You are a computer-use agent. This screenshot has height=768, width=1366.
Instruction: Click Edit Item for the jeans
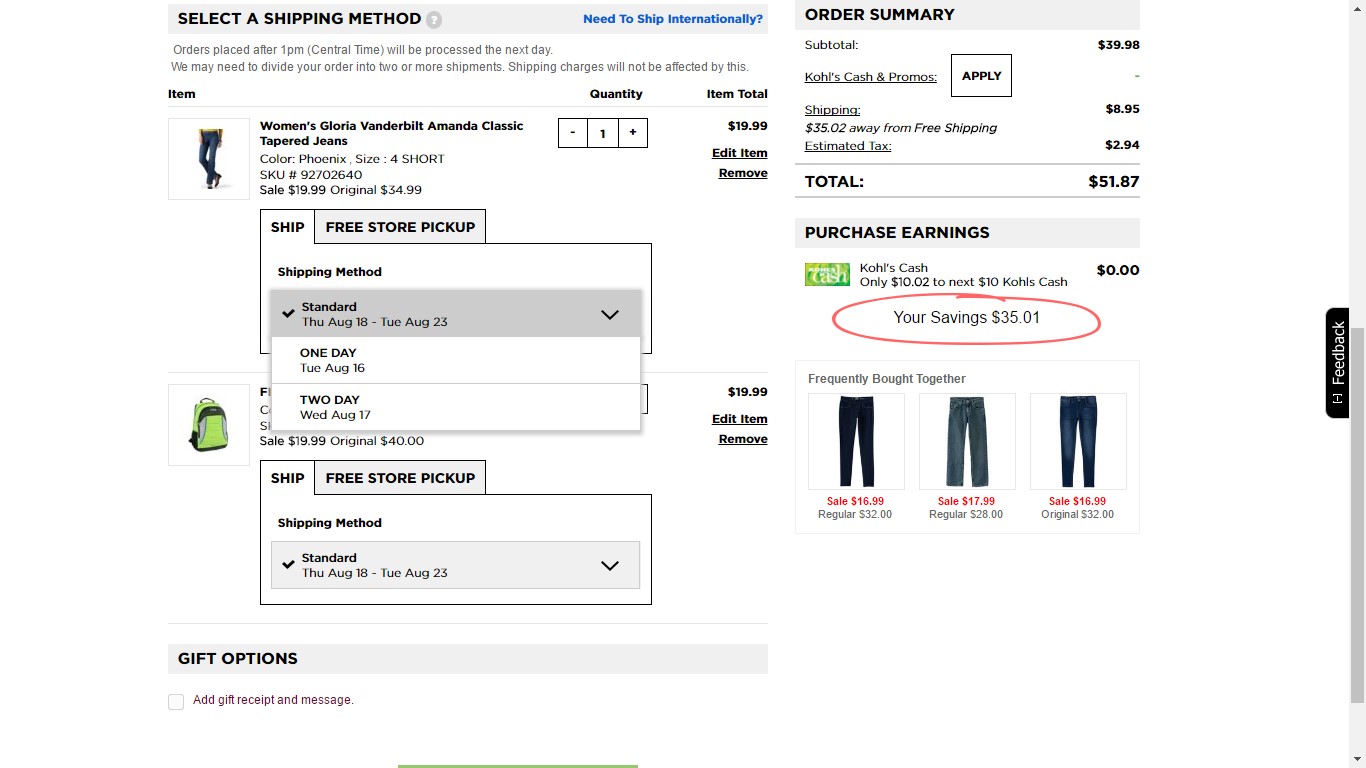click(740, 153)
